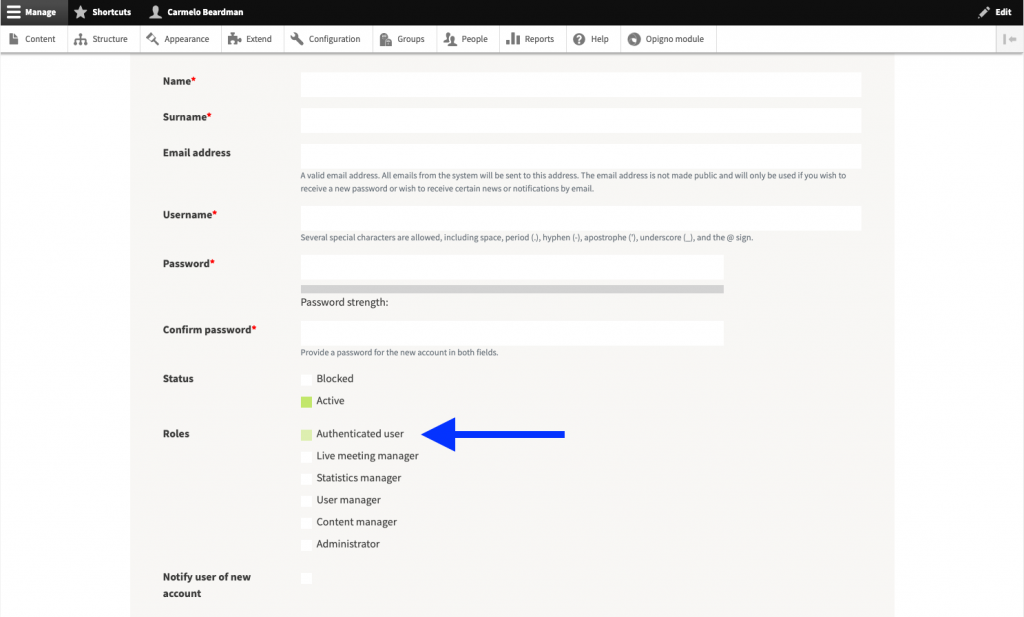Enable the Content manager role
Viewport: 1024px width, 617px height.
pos(306,523)
